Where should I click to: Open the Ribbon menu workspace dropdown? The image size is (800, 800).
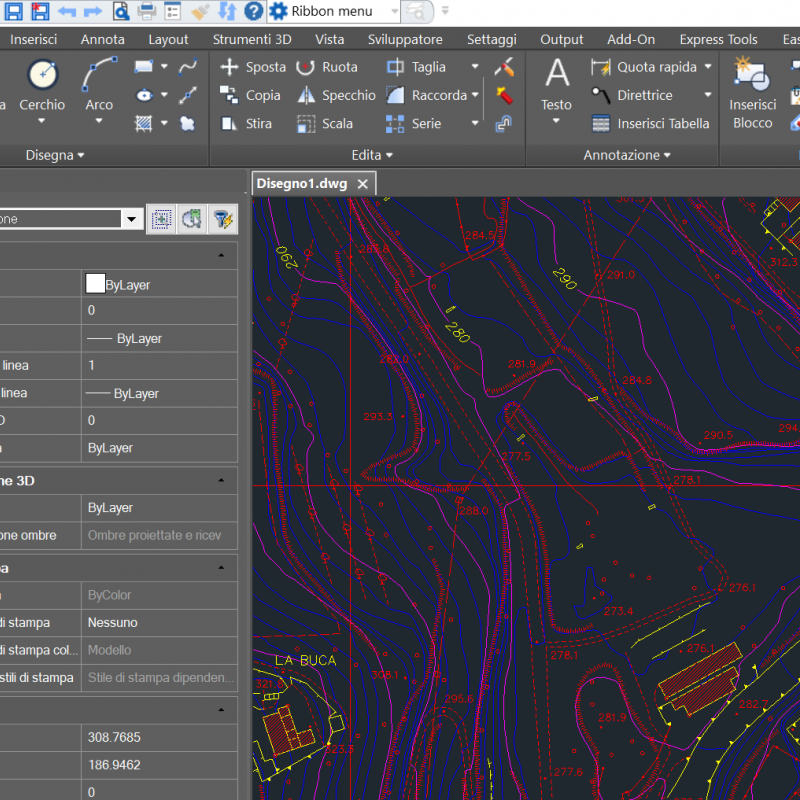coord(393,11)
